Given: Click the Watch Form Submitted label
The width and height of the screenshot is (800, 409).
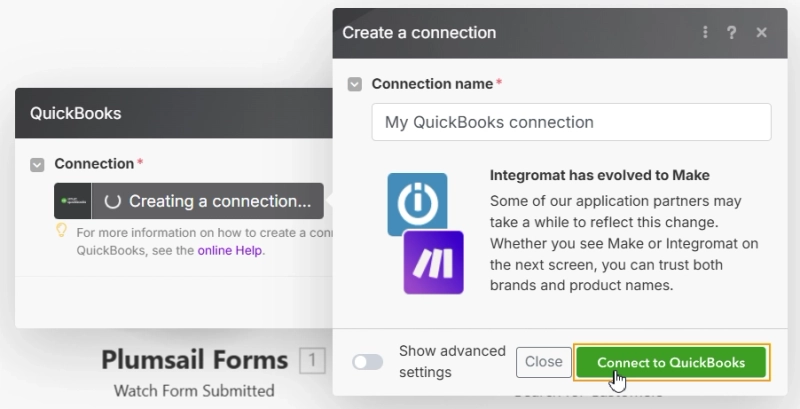Looking at the screenshot, I should pos(194,391).
